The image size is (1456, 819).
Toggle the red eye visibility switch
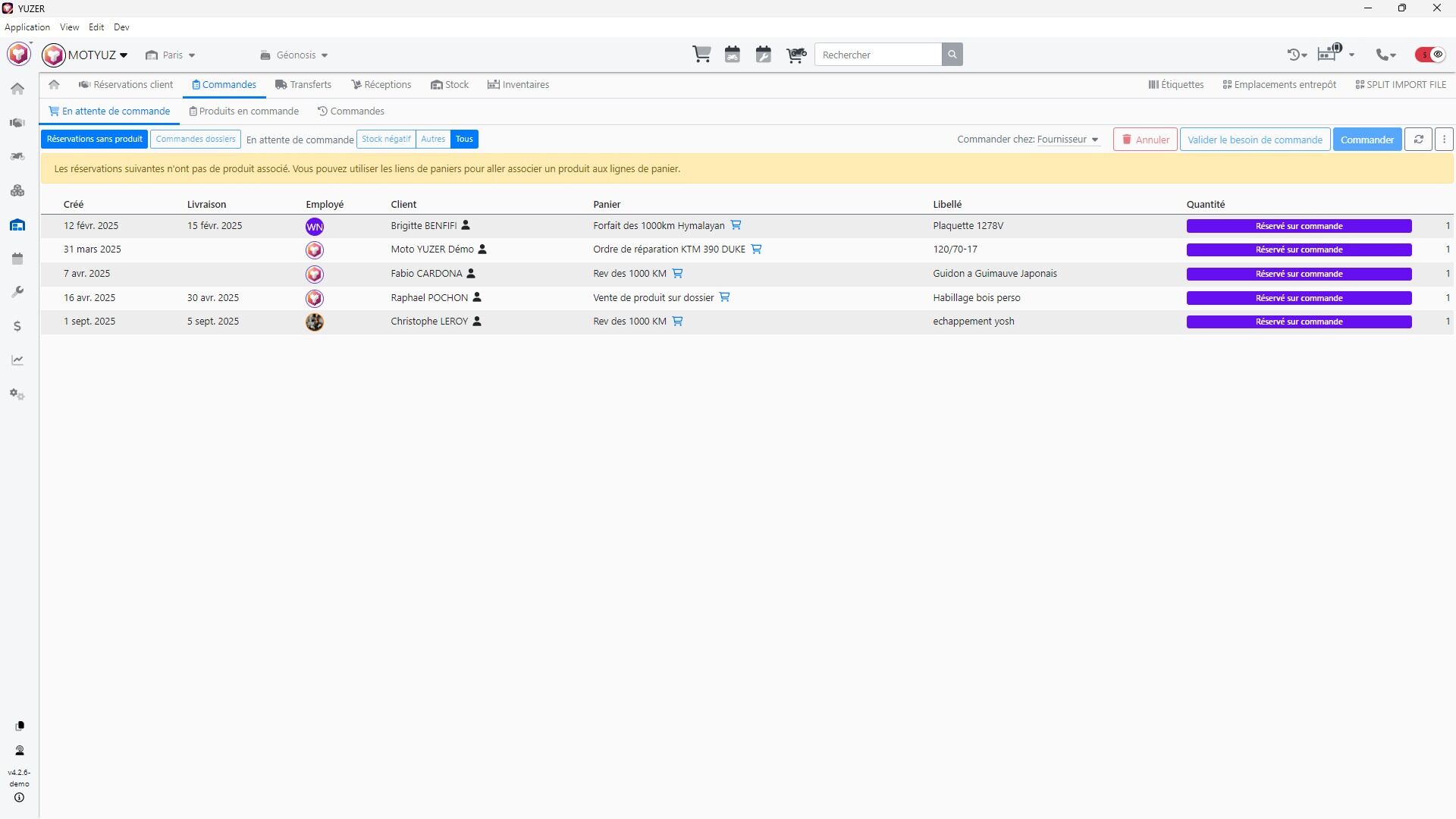1430,55
